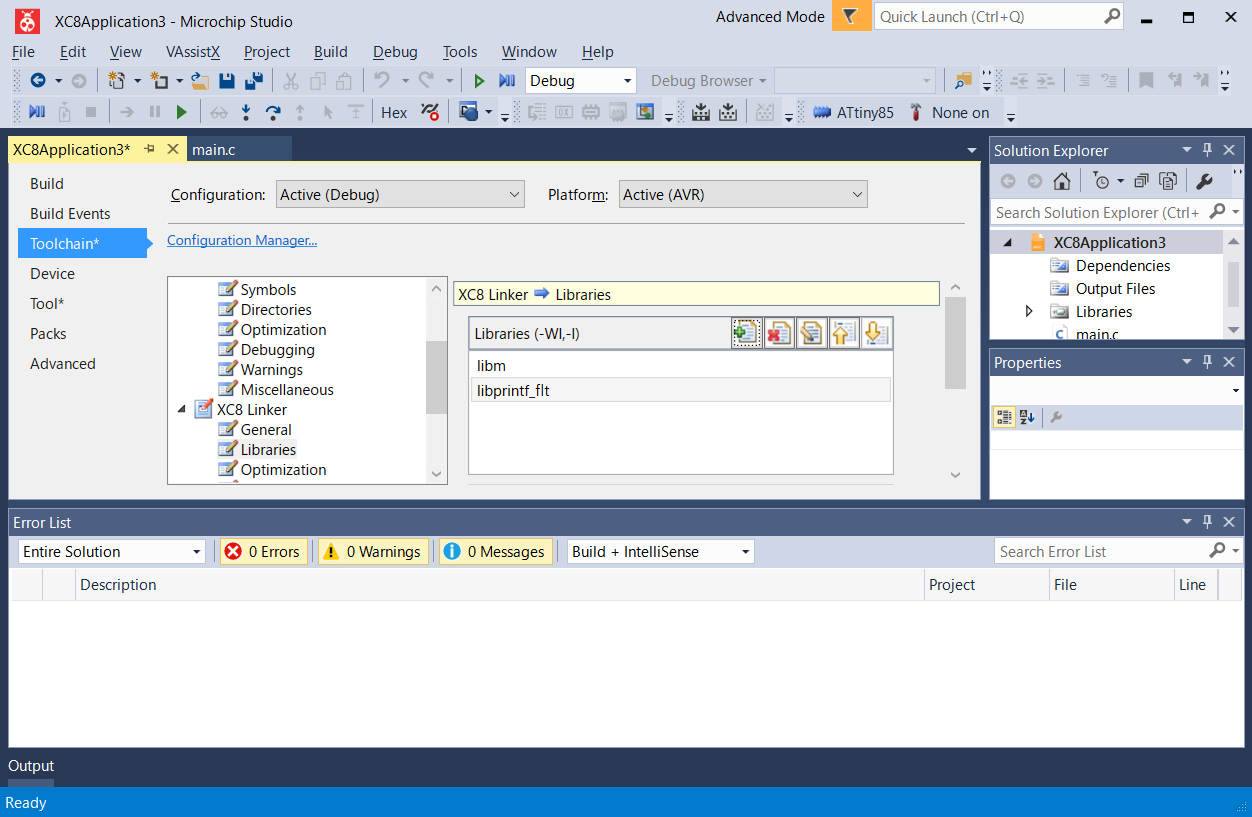
Task: Select libprintf_flt library entry
Action: tap(680, 390)
